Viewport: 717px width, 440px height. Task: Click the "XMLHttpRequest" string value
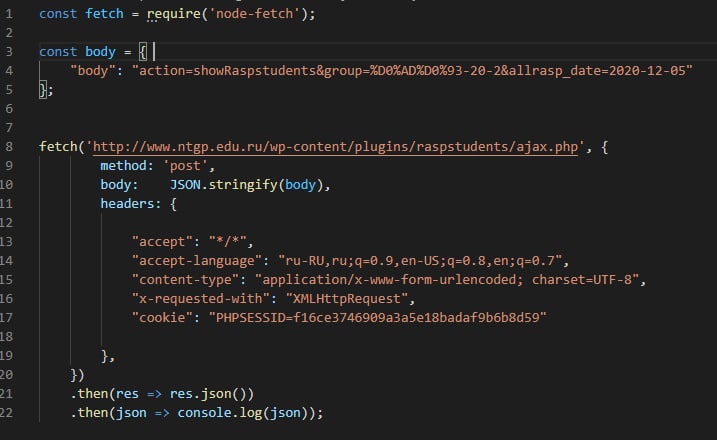(347, 299)
